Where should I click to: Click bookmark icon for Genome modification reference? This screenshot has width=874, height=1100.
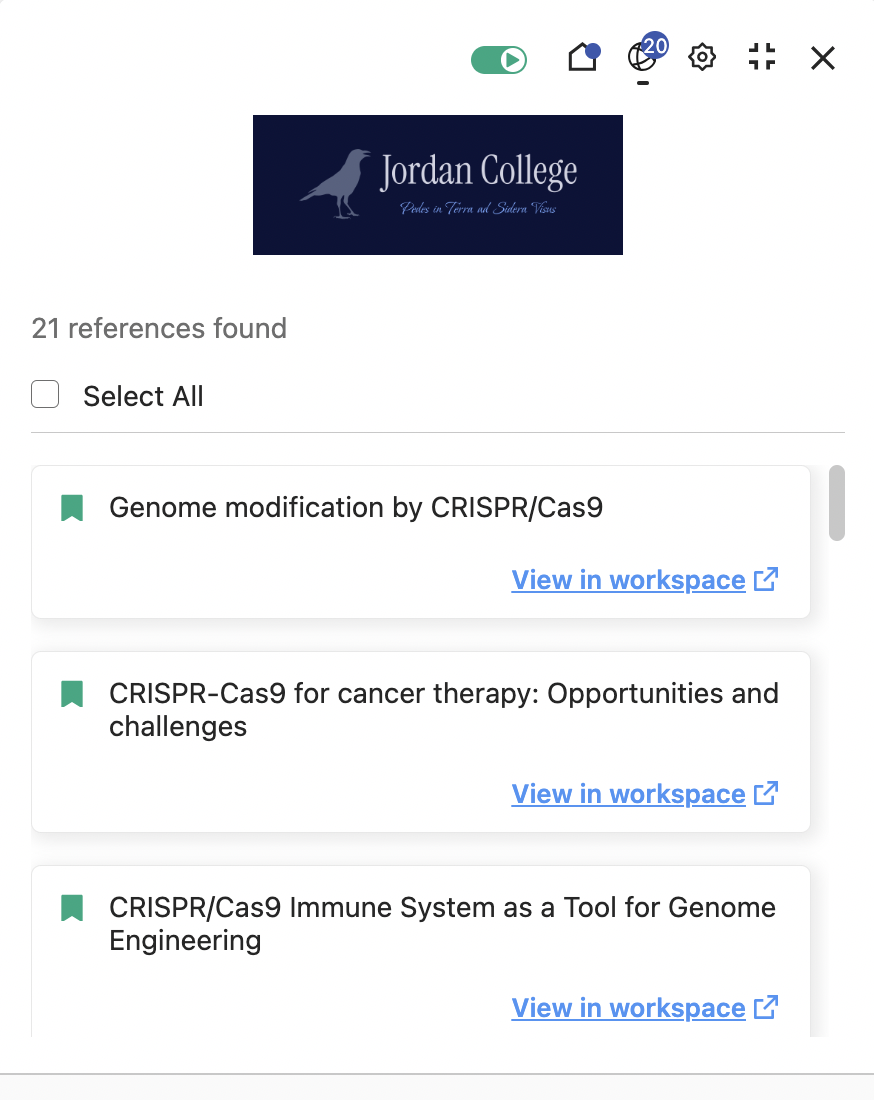tap(71, 508)
